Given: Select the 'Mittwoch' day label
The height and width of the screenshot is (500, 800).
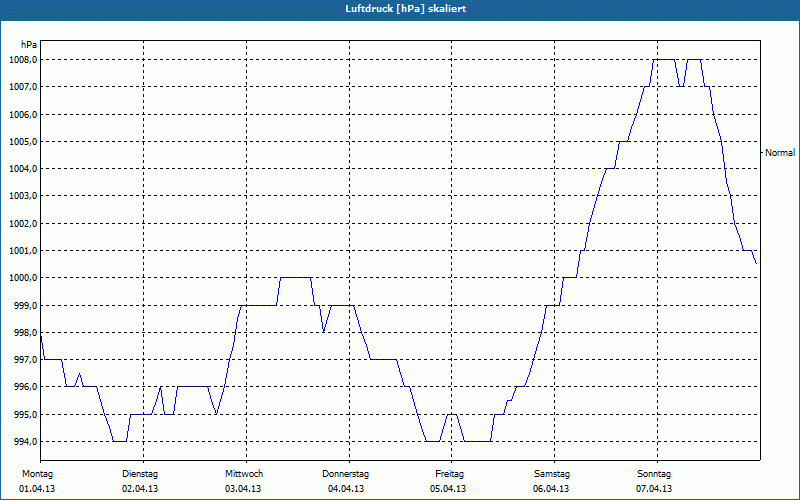Looking at the screenshot, I should click(x=244, y=474).
